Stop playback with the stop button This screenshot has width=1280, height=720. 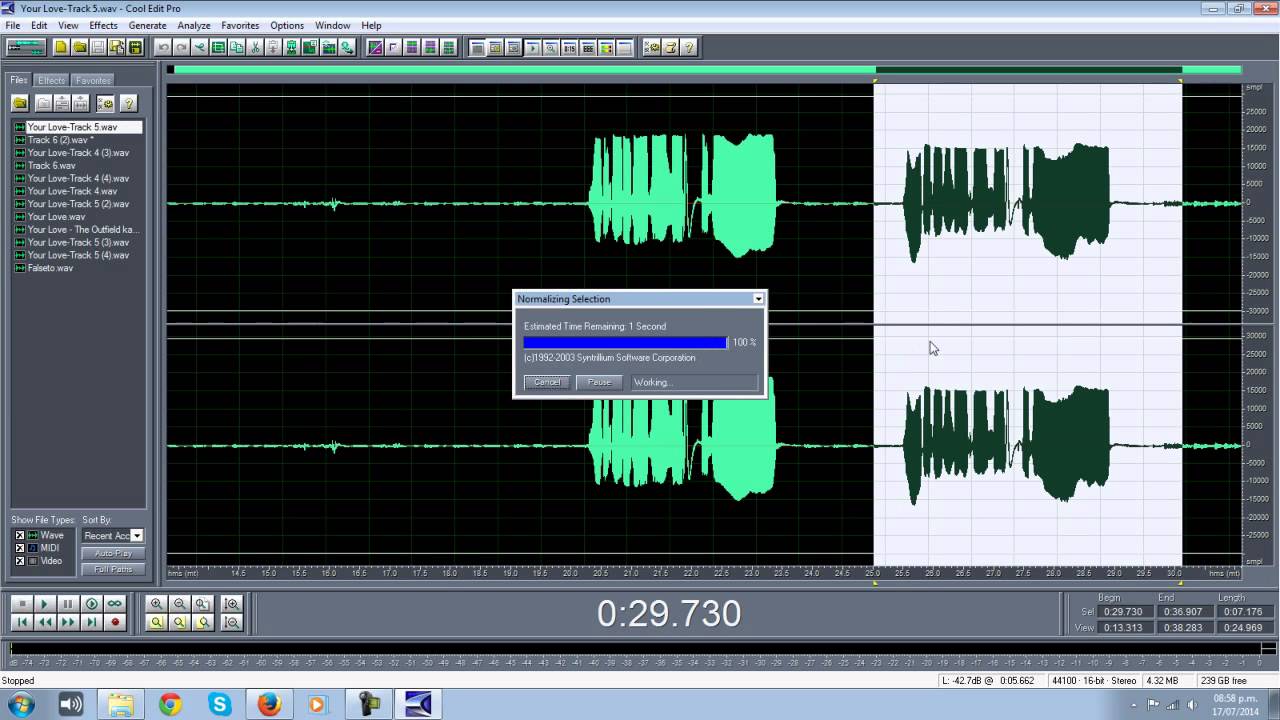click(x=21, y=604)
